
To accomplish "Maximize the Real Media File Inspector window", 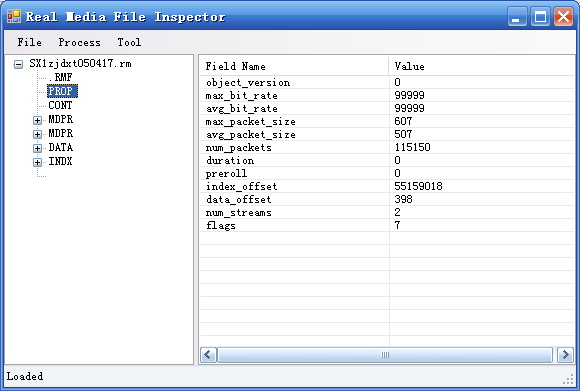I will [x=540, y=17].
